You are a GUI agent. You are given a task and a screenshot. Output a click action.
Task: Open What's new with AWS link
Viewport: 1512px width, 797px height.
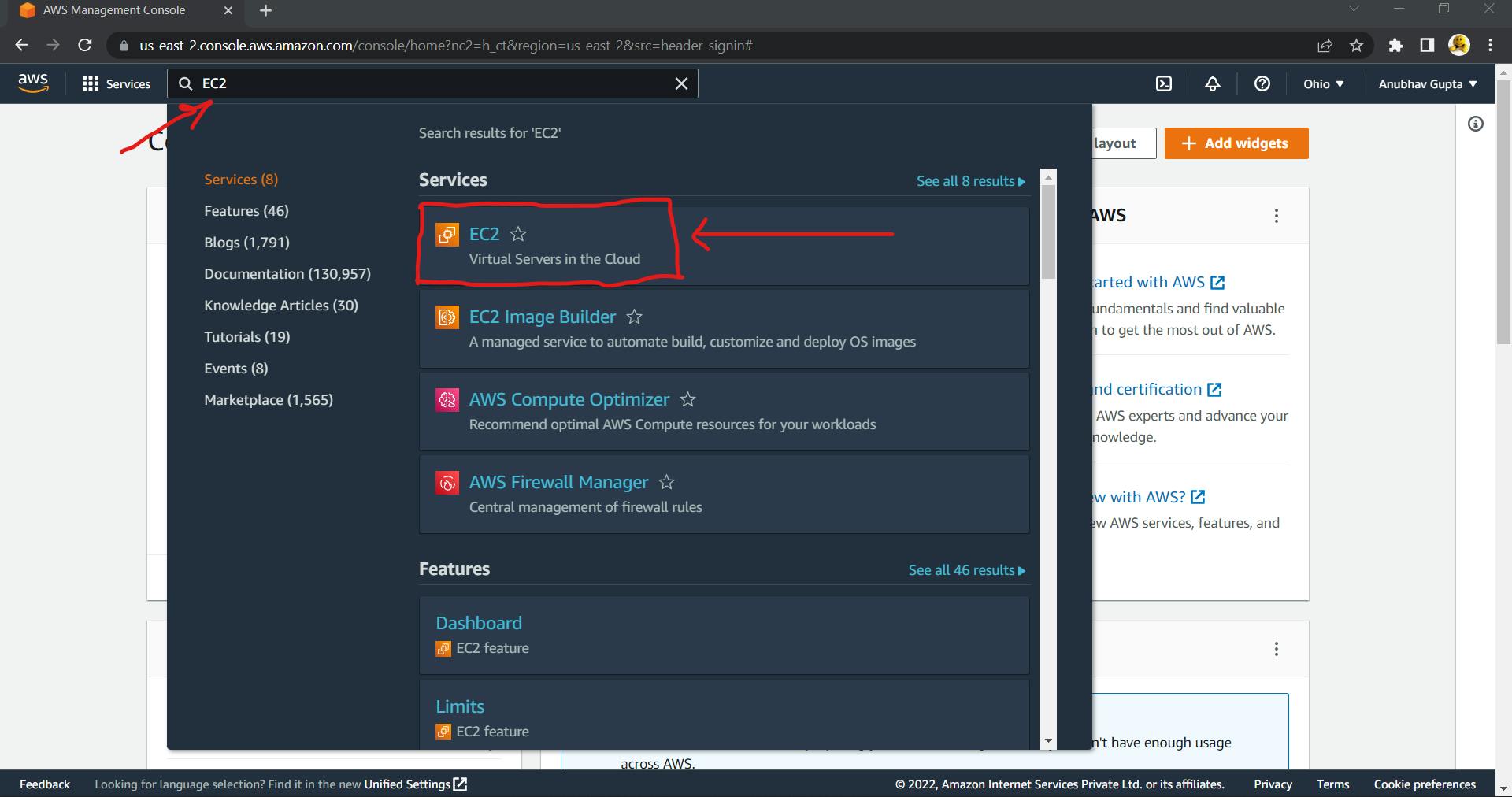[1149, 497]
